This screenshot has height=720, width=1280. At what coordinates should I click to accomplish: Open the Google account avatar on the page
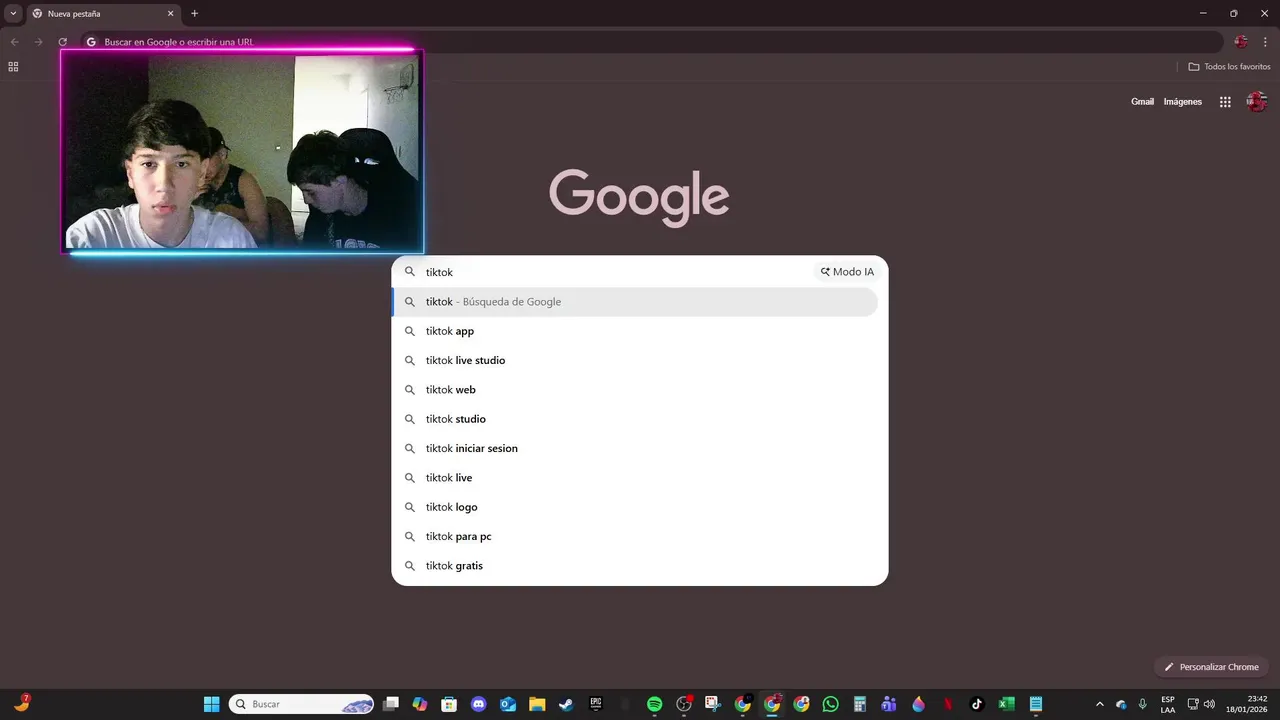pyautogui.click(x=1257, y=102)
